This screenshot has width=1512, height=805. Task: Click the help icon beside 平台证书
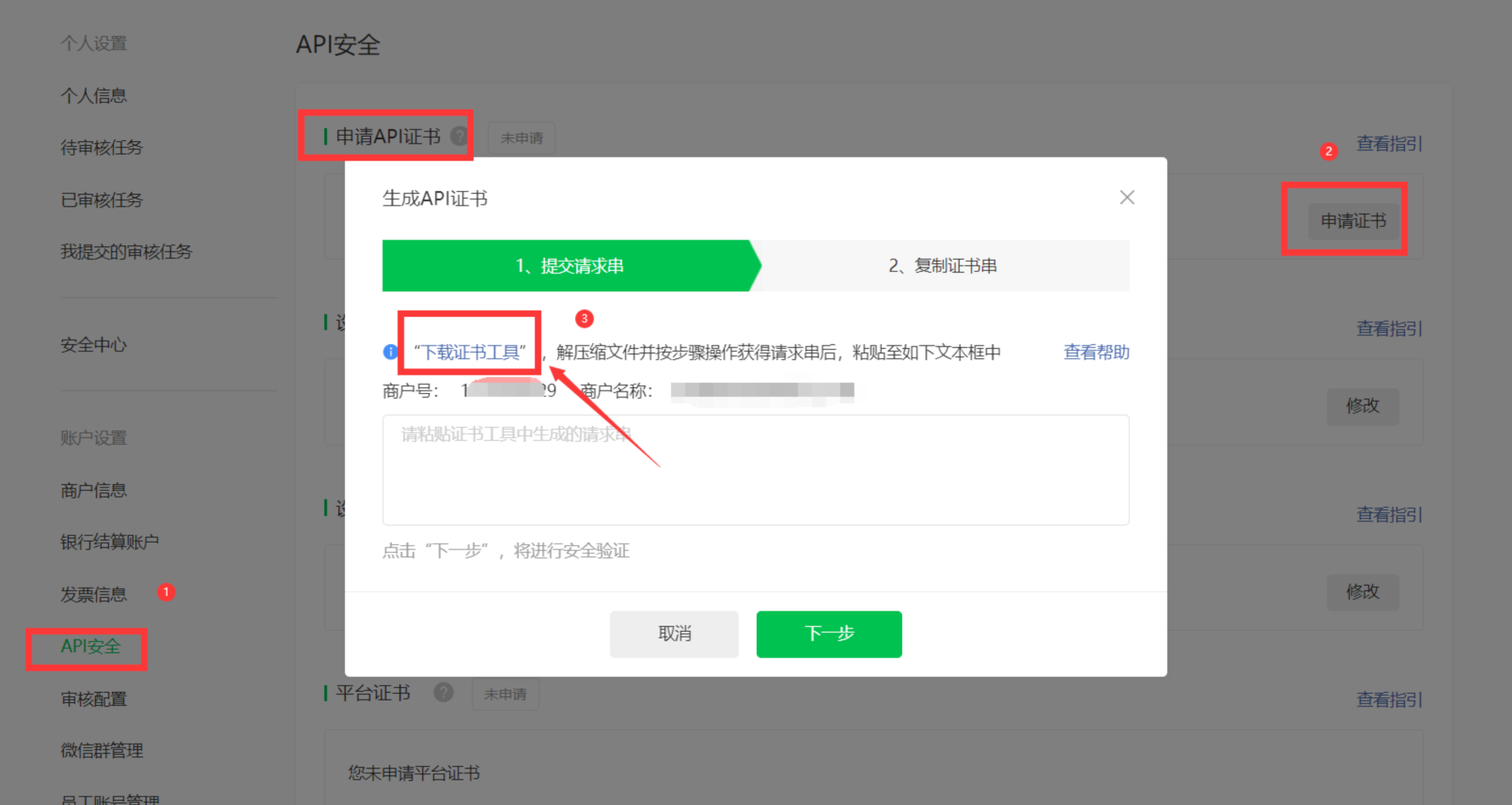pos(443,693)
